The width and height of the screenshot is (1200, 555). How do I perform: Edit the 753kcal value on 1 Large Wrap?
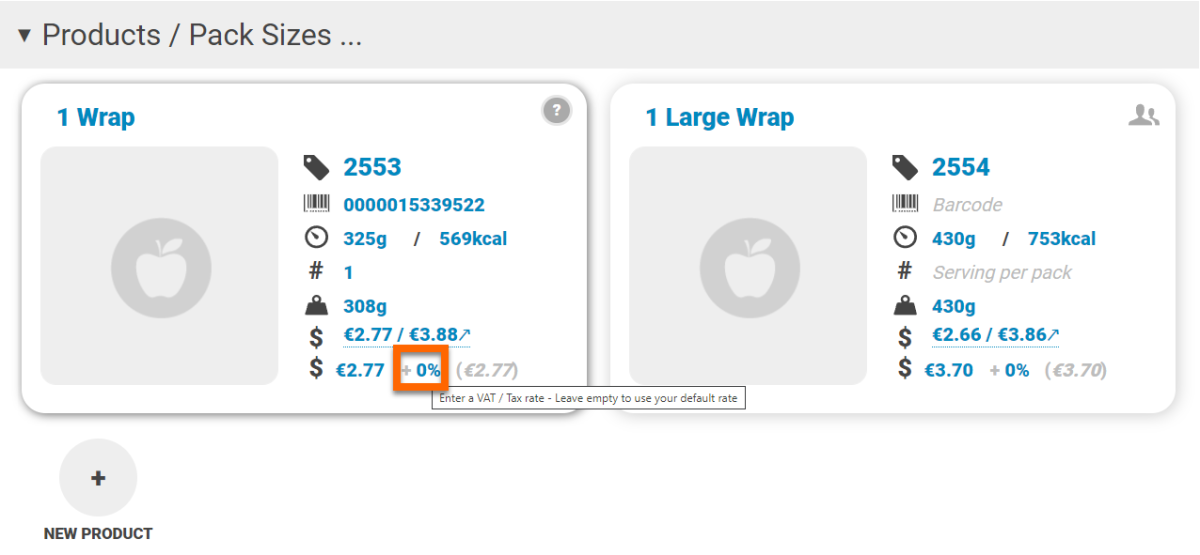tap(1061, 239)
